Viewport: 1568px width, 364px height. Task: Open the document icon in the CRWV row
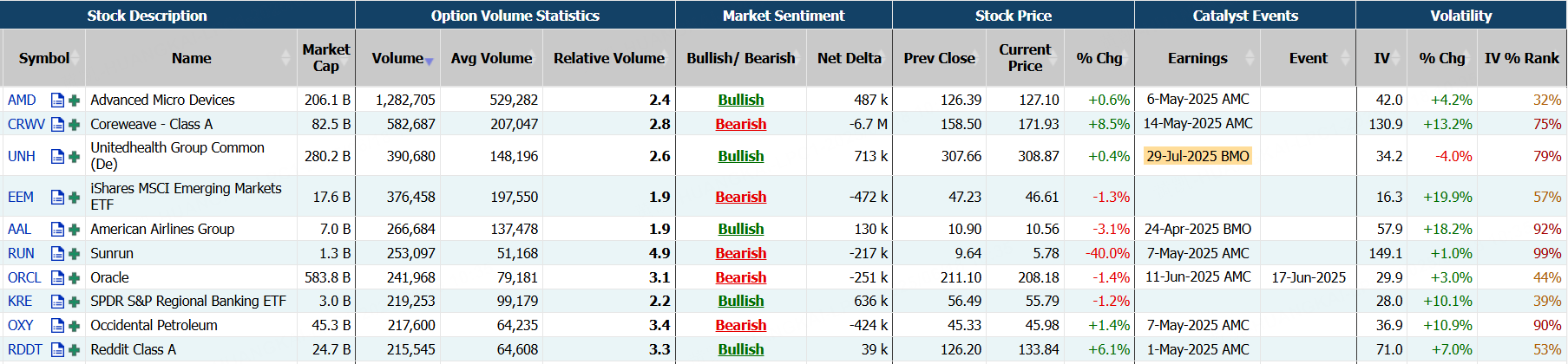(x=57, y=125)
